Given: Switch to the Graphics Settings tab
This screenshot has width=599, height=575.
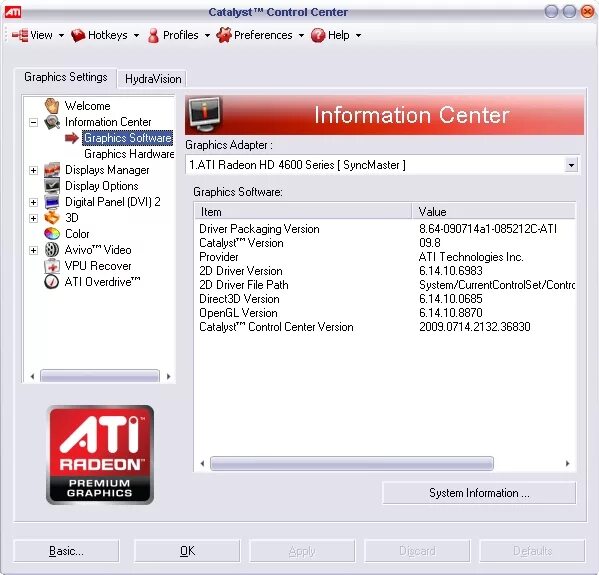Looking at the screenshot, I should click(x=66, y=77).
